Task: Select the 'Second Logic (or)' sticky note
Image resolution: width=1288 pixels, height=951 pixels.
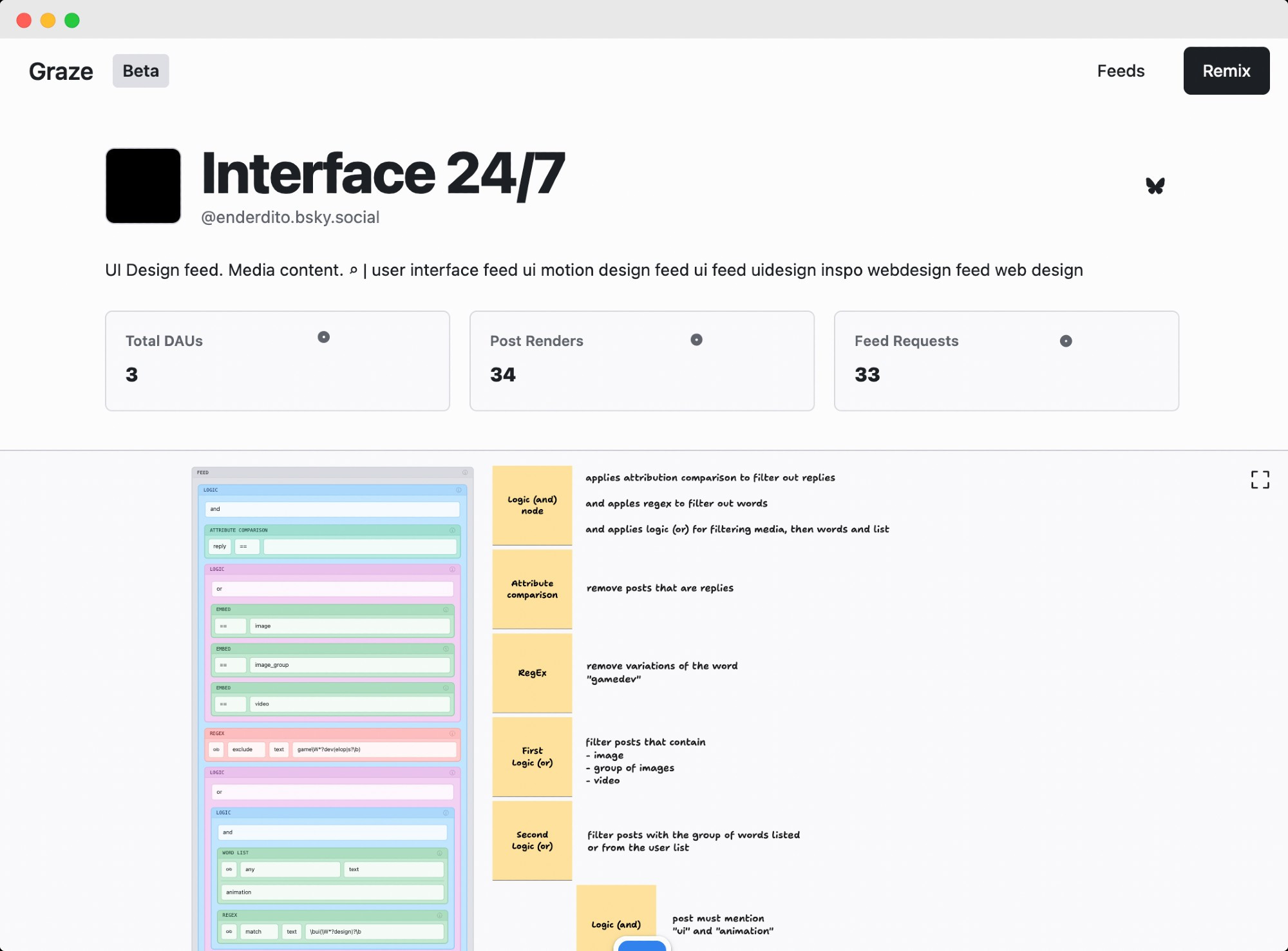Action: (x=532, y=840)
